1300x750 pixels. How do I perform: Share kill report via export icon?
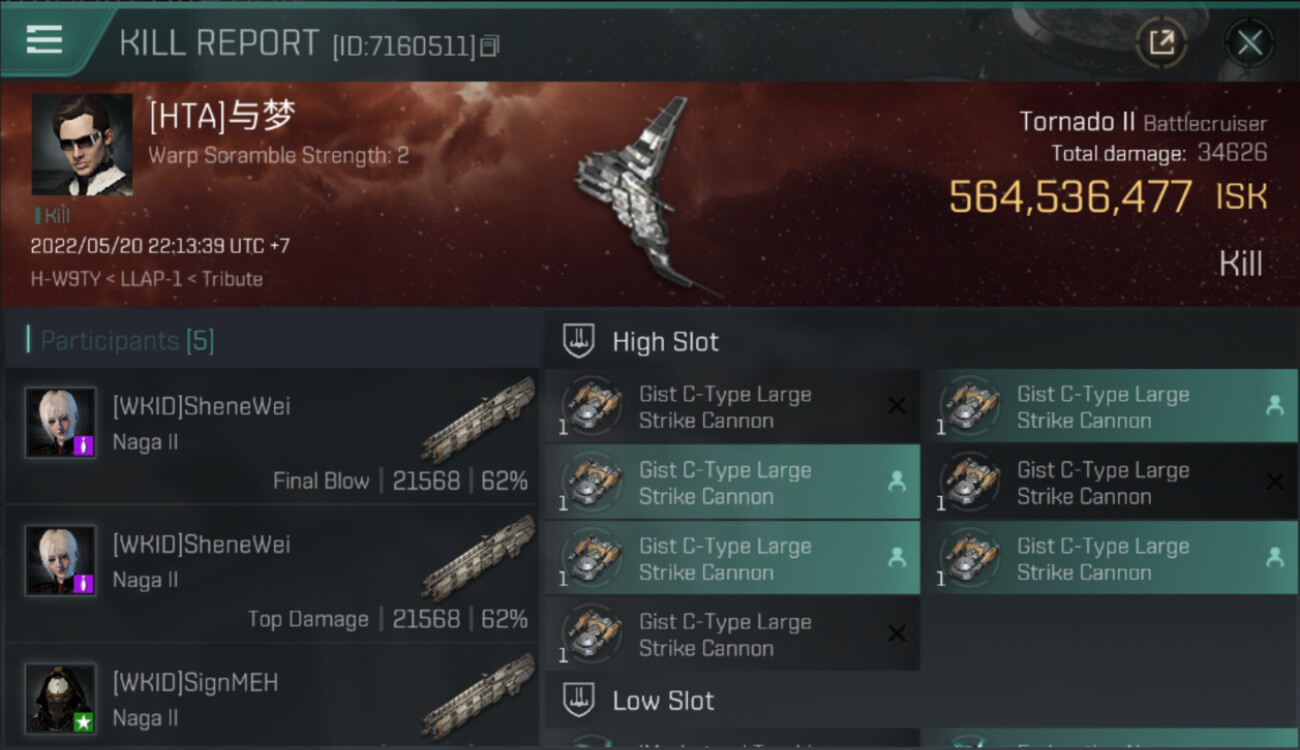click(1161, 43)
